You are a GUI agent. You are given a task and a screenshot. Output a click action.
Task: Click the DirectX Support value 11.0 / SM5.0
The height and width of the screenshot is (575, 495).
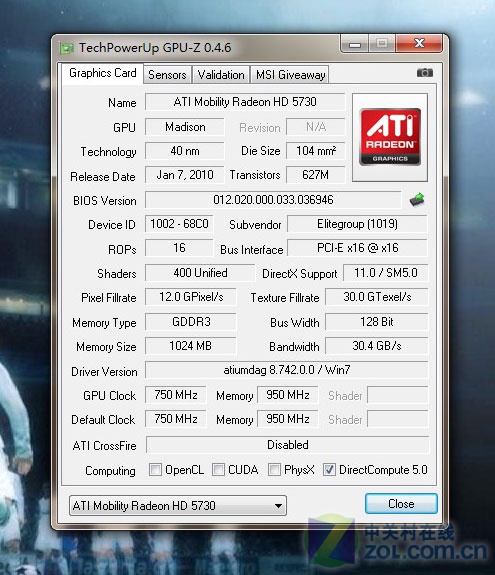pyautogui.click(x=385, y=273)
